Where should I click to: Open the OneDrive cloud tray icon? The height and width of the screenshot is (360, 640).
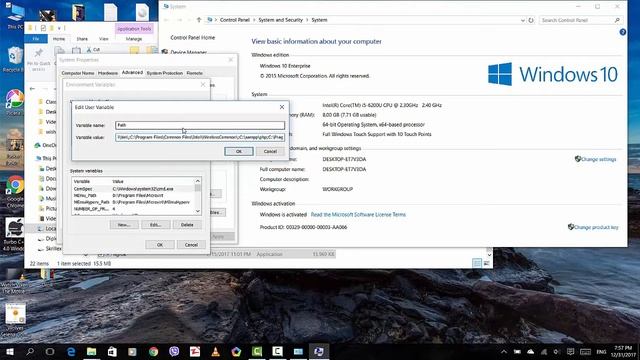click(x=530, y=352)
